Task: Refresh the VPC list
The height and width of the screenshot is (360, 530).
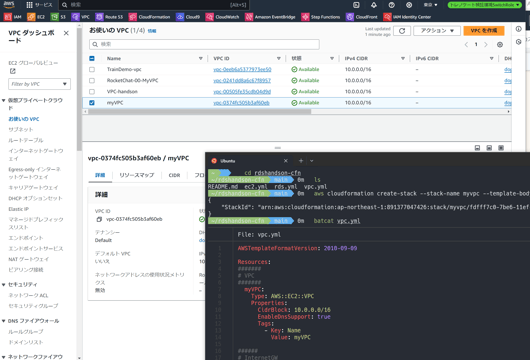Action: coord(402,31)
